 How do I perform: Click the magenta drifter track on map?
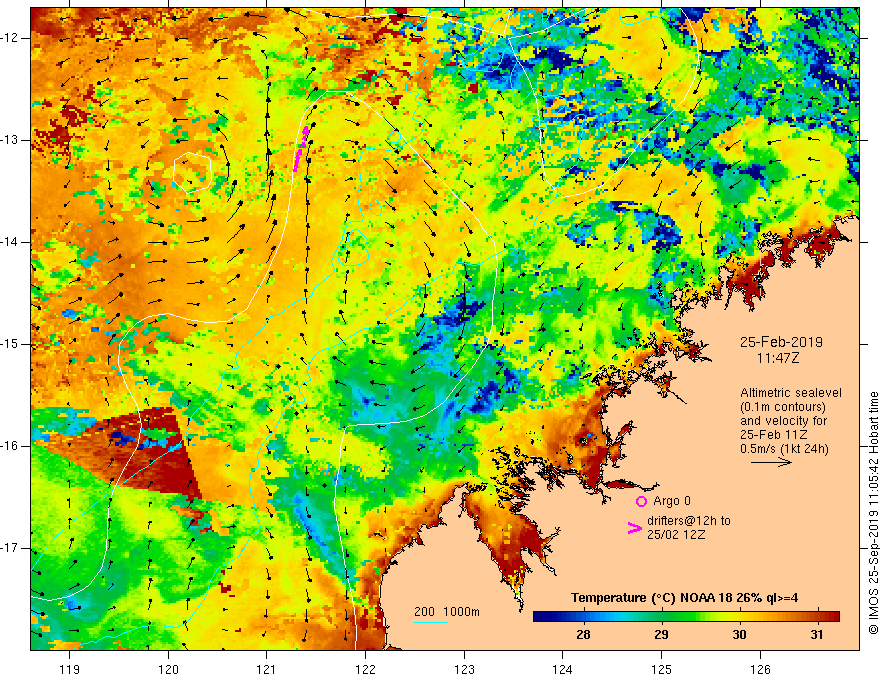[x=301, y=149]
